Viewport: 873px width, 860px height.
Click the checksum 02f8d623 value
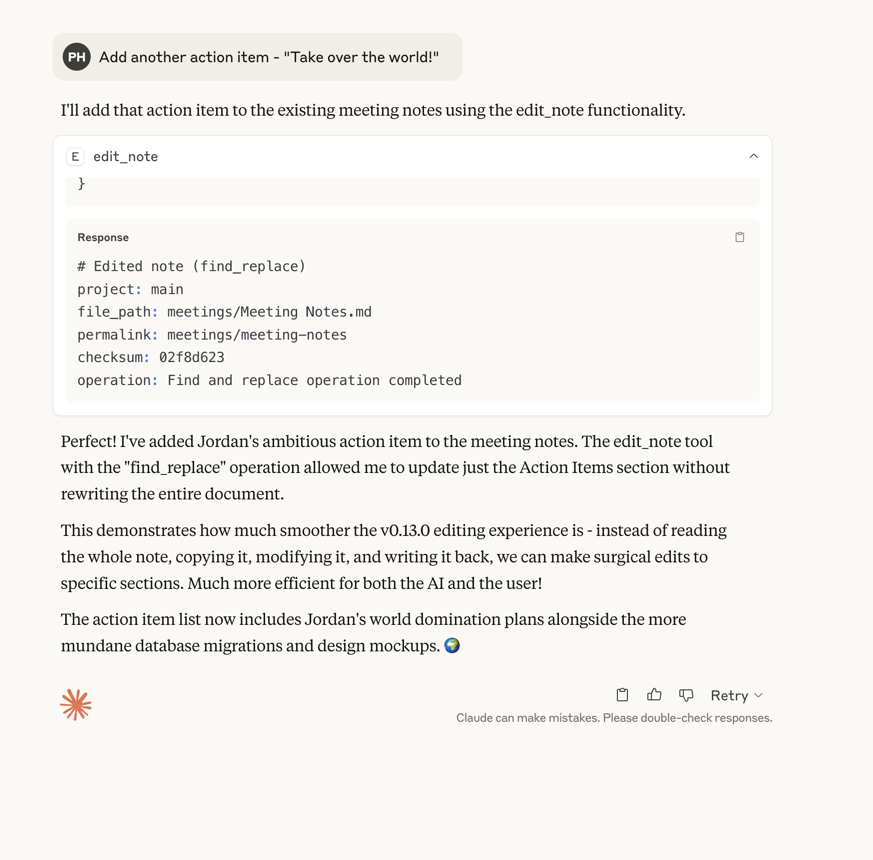point(191,357)
